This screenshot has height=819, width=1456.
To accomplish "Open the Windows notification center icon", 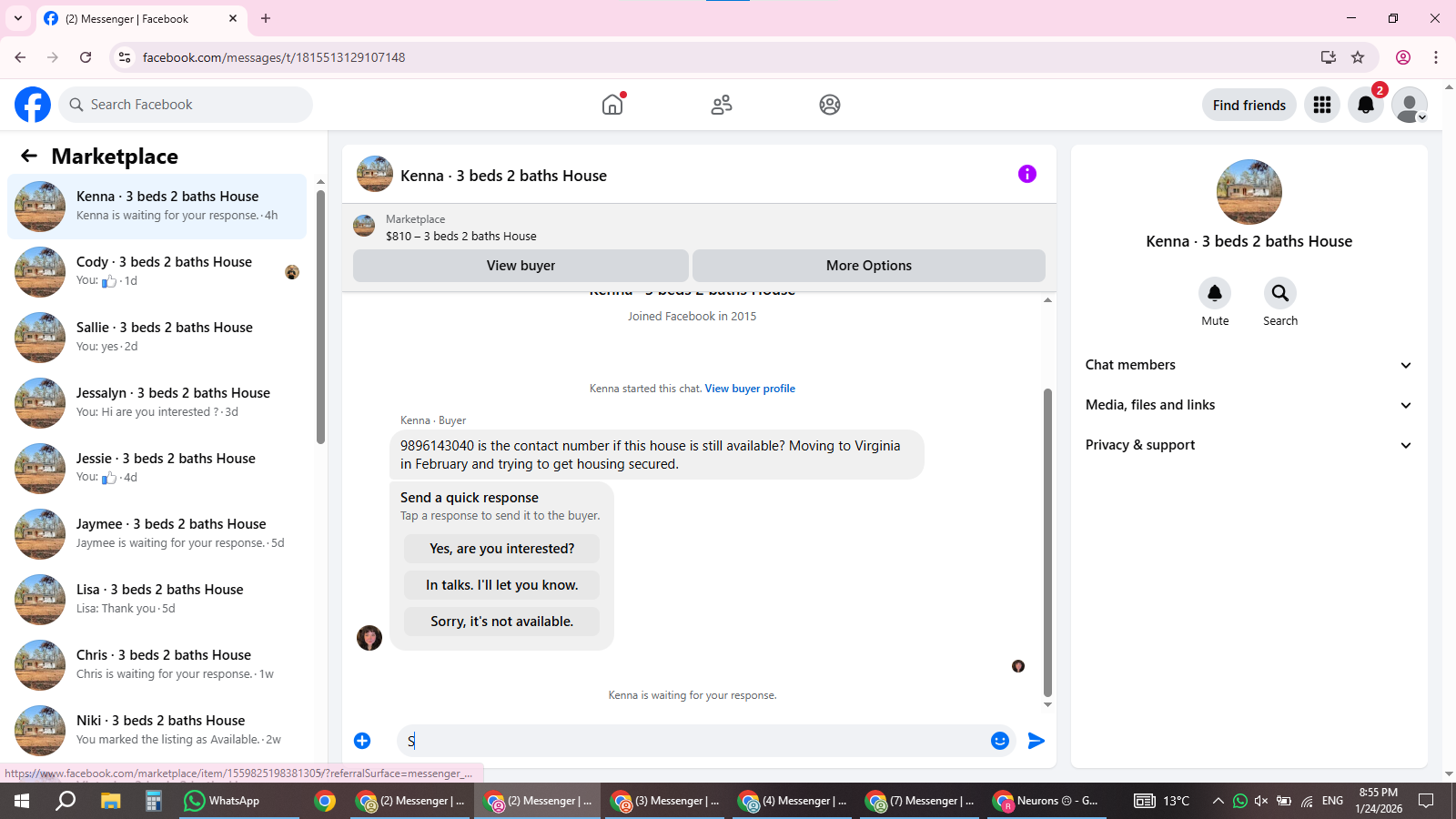I will (x=1426, y=801).
